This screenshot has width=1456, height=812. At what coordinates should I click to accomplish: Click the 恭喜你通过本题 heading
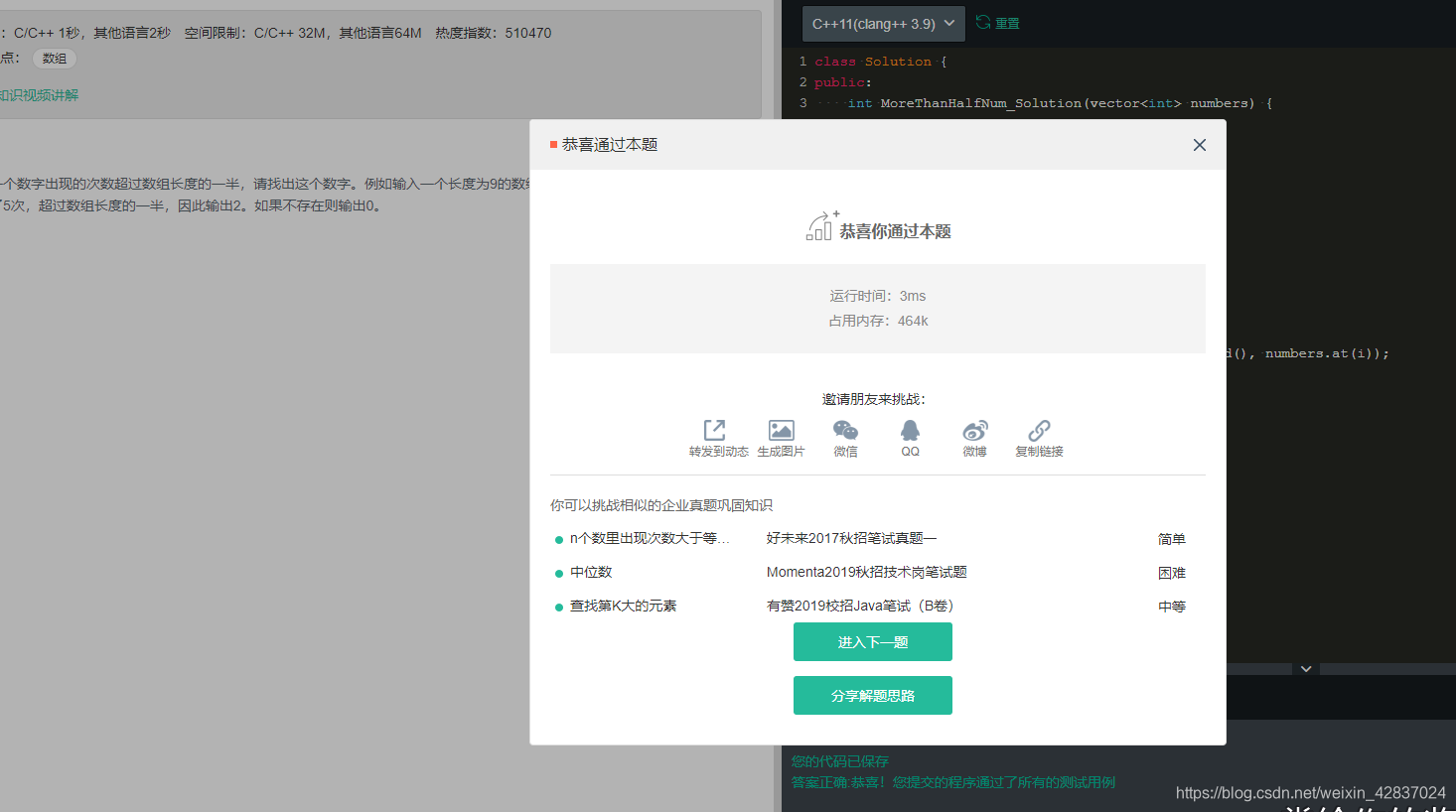(895, 231)
